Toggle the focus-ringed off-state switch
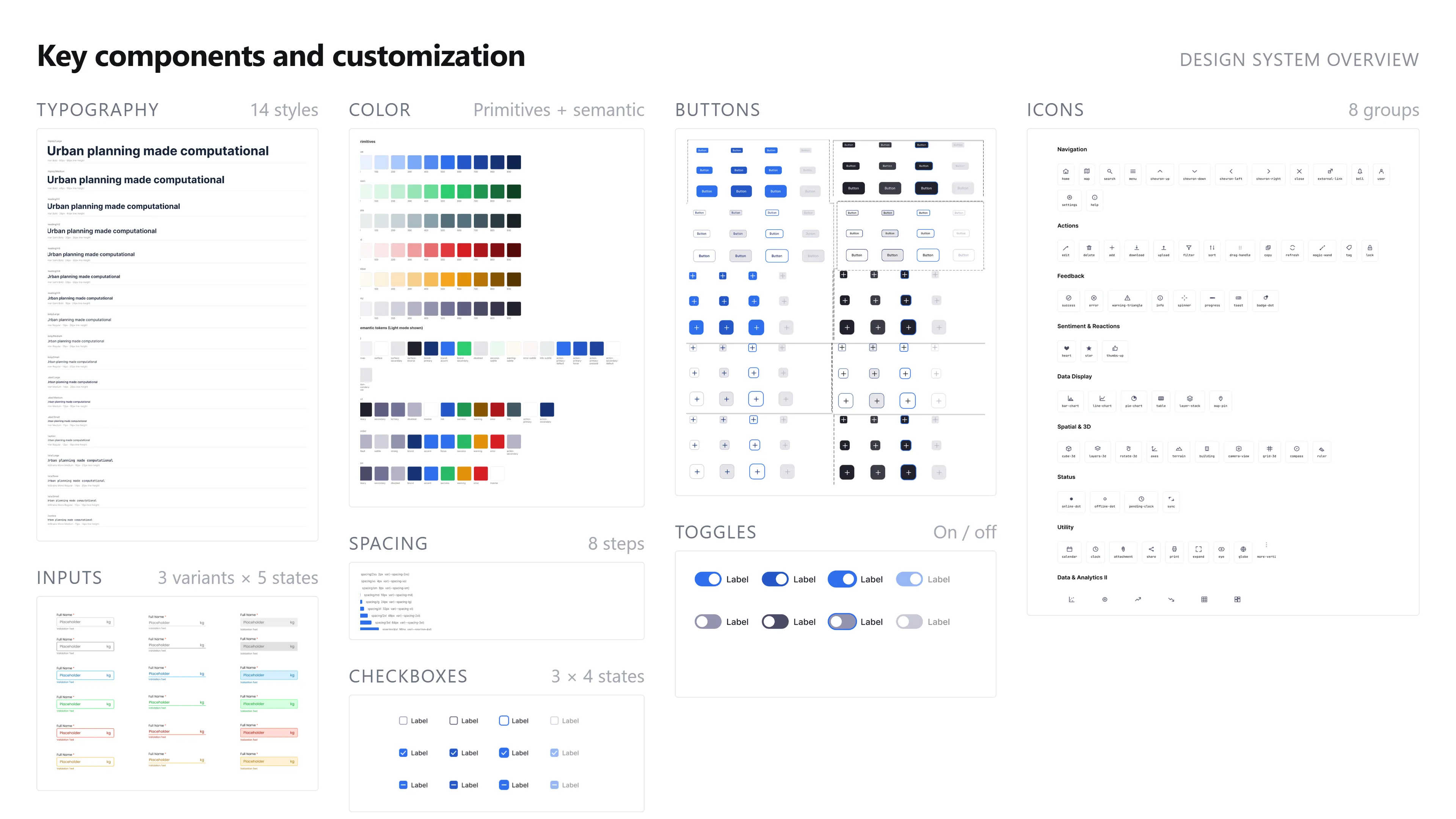Image resolution: width=1456 pixels, height=819 pixels. click(x=842, y=622)
